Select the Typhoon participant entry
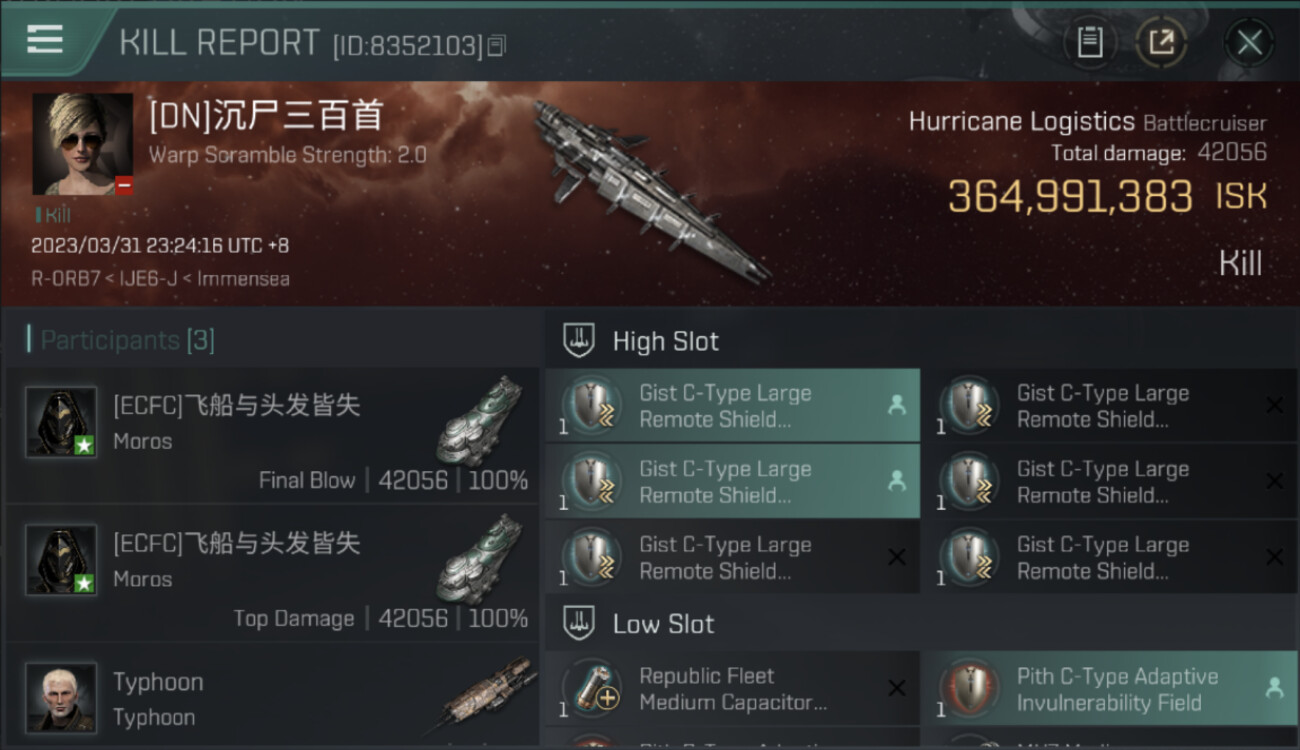 click(272, 696)
